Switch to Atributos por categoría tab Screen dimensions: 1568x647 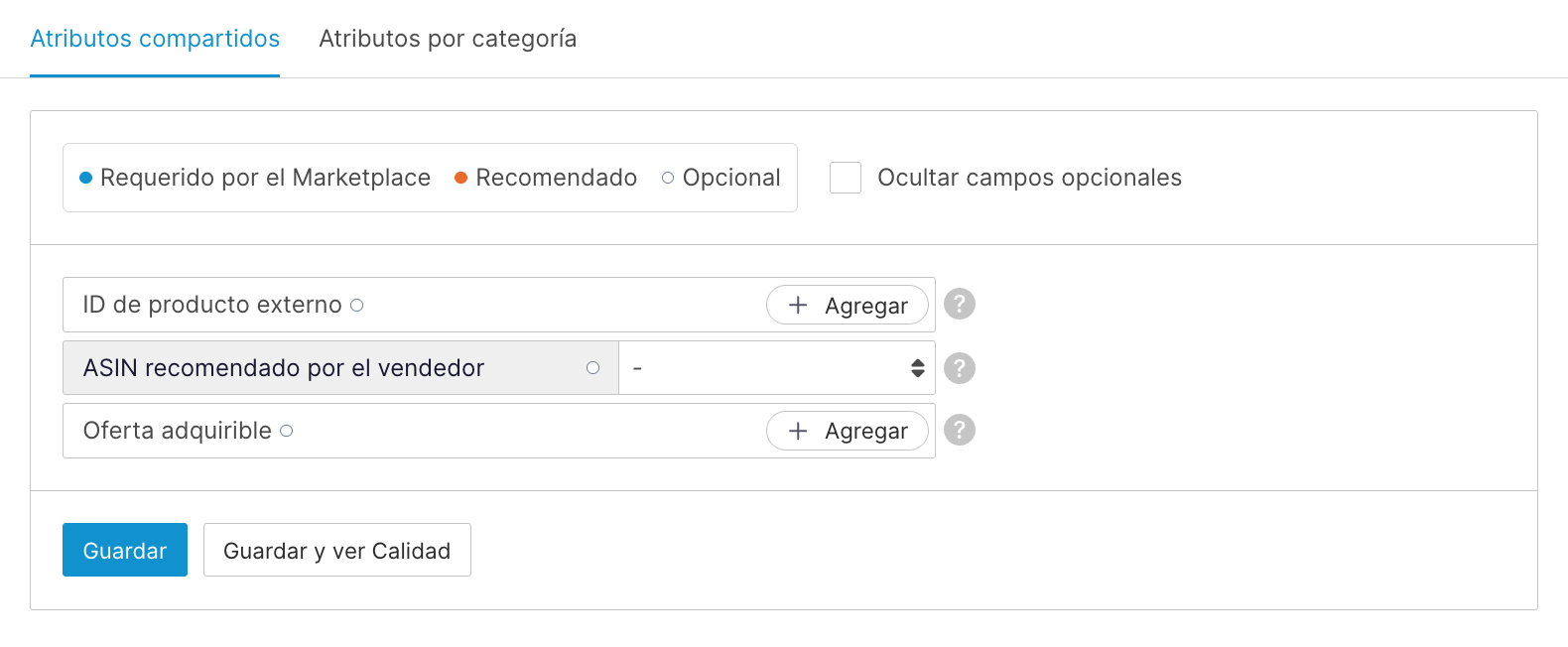pos(448,39)
